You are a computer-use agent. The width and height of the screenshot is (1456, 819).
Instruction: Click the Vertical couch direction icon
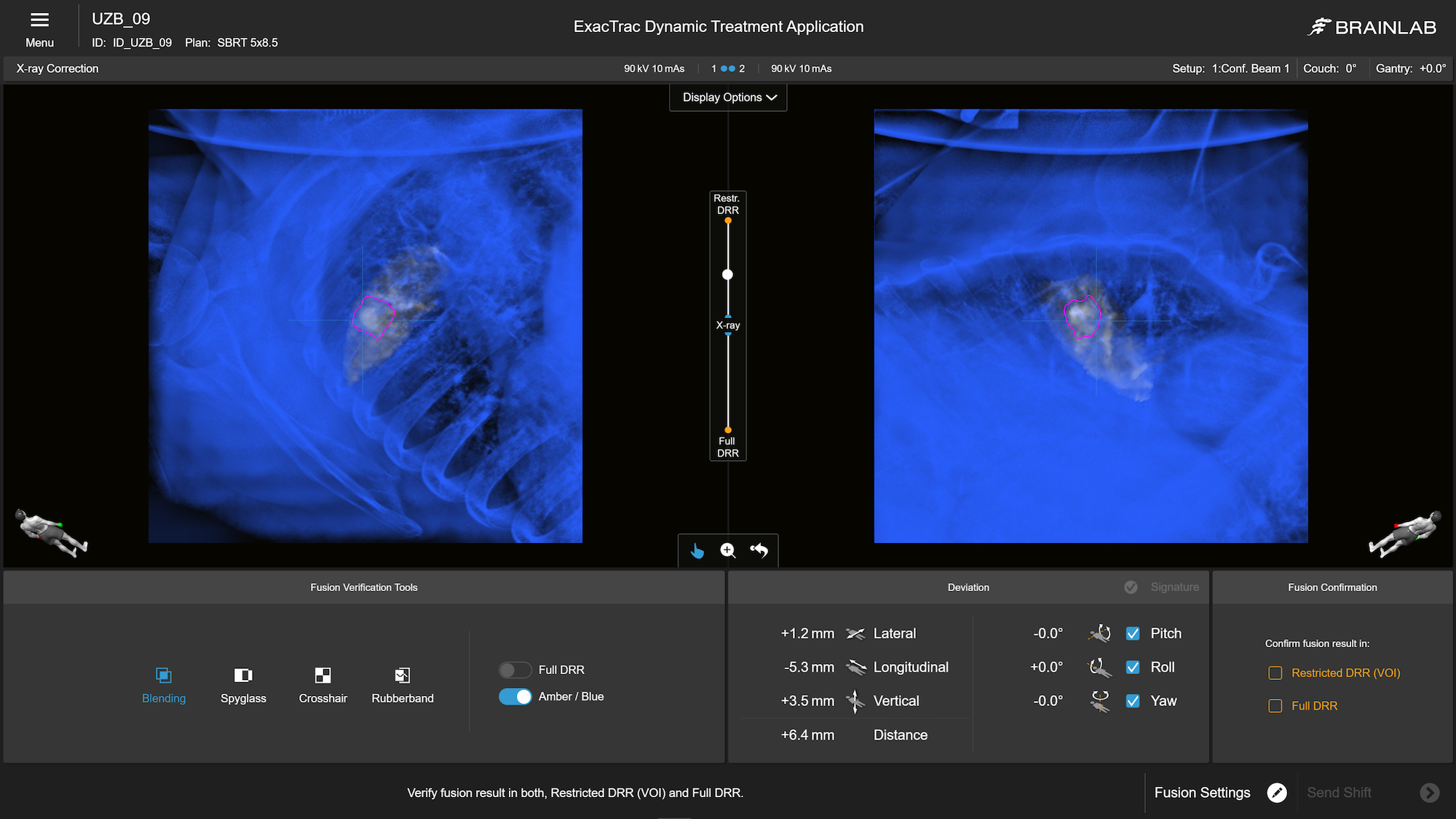click(x=855, y=701)
